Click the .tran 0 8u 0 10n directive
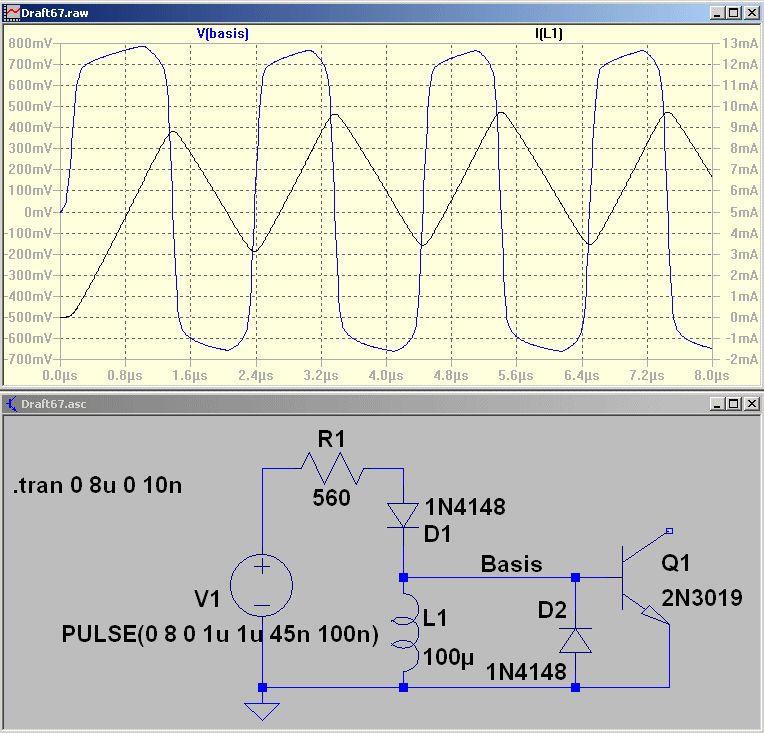Viewport: 764px width, 733px height. pos(97,485)
